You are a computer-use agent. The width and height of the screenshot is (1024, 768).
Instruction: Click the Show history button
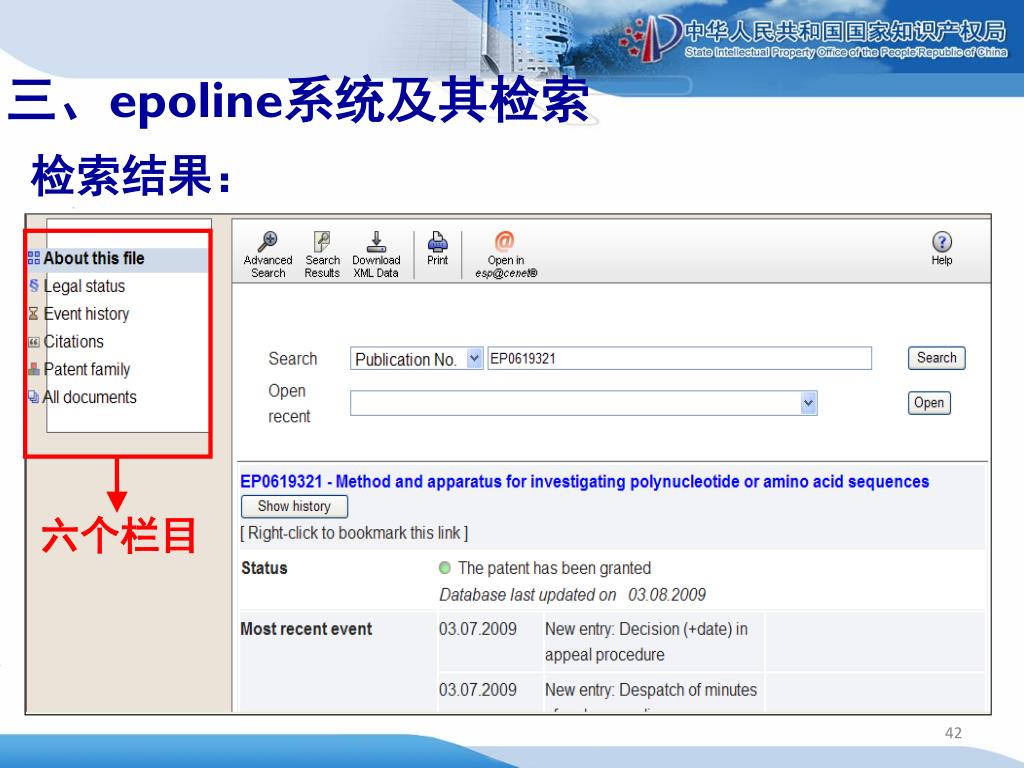pos(294,506)
